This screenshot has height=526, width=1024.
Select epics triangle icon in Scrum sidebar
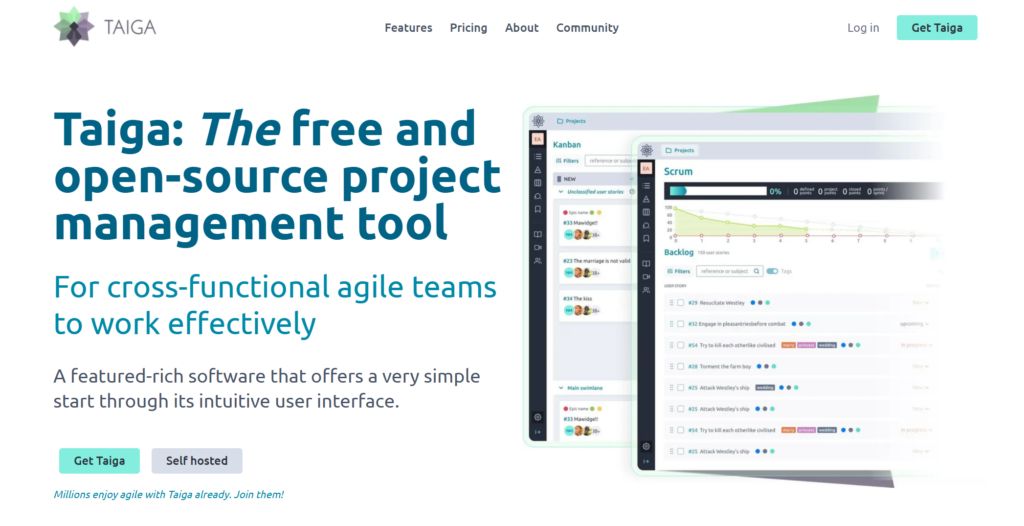(x=646, y=199)
